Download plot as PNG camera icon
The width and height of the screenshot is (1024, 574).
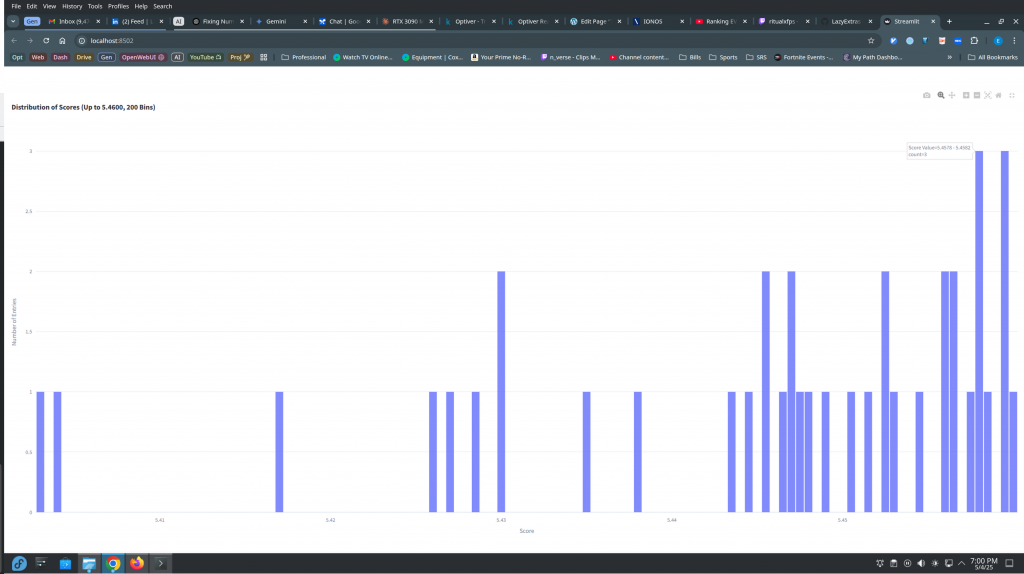pos(927,95)
